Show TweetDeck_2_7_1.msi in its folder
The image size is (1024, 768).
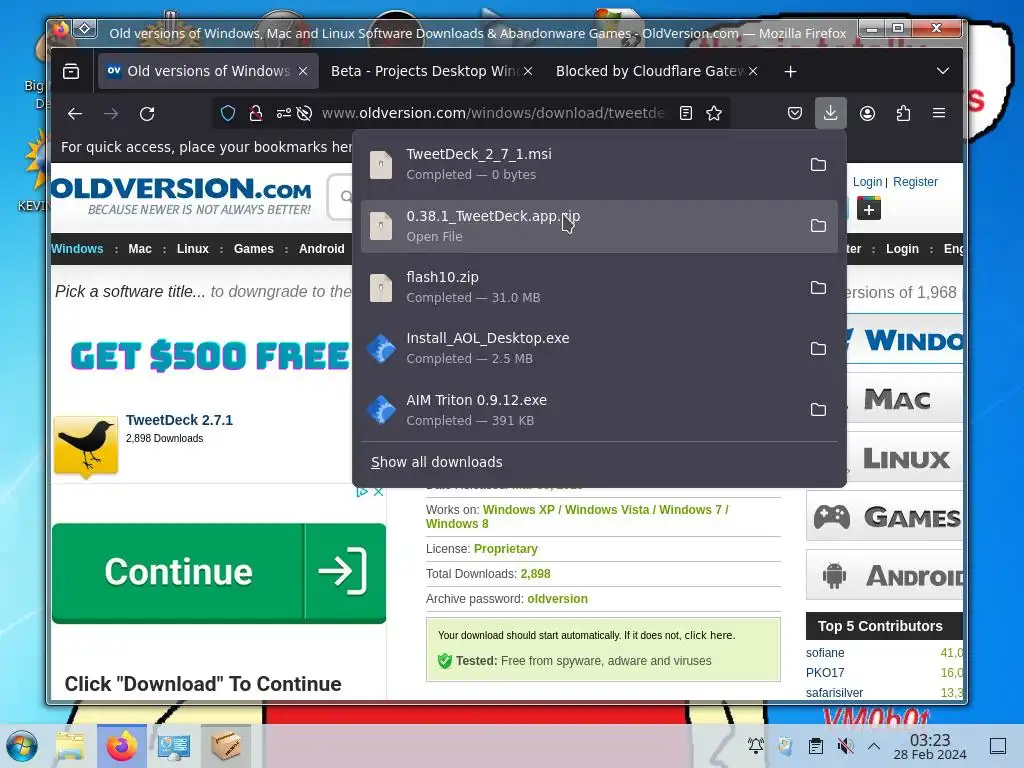point(818,165)
